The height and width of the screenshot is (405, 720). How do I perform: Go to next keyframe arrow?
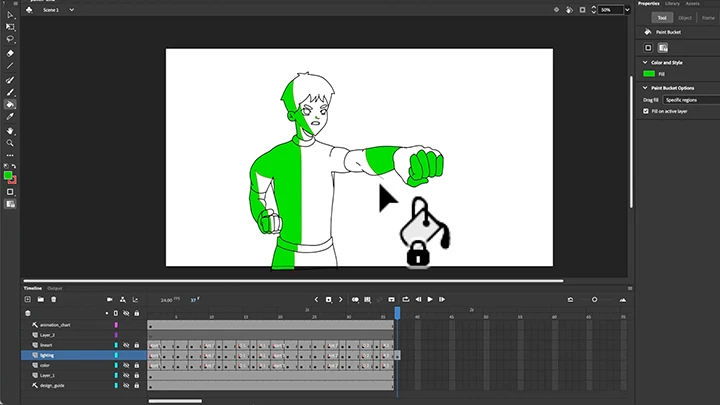[341, 299]
